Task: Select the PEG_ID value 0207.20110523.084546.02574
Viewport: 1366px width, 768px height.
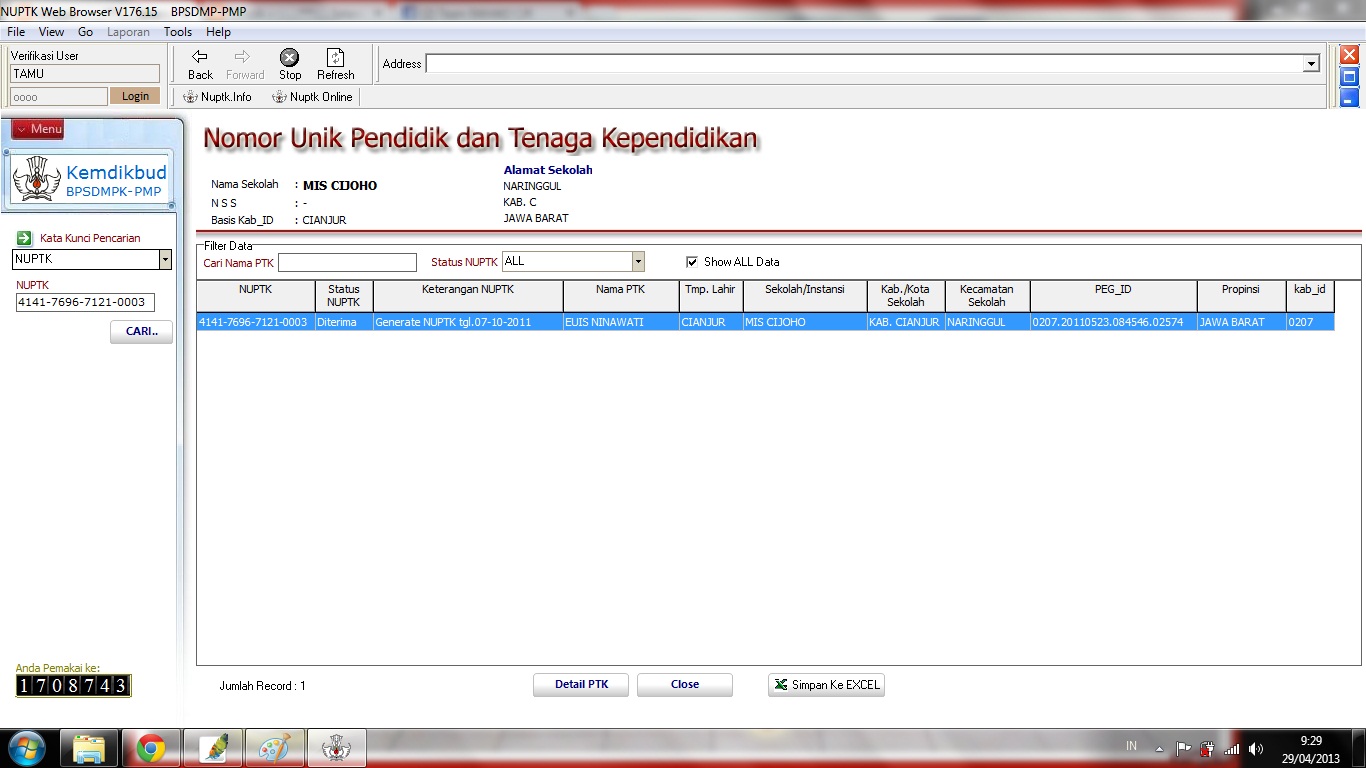Action: coord(1113,322)
